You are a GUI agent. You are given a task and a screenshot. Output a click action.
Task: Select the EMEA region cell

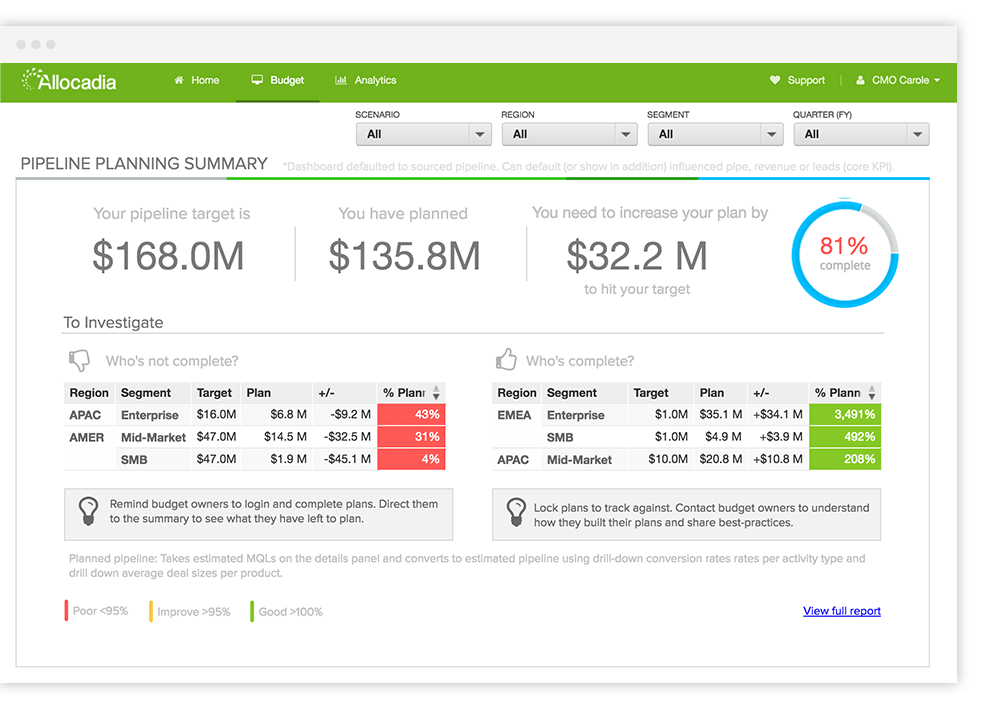coord(514,415)
